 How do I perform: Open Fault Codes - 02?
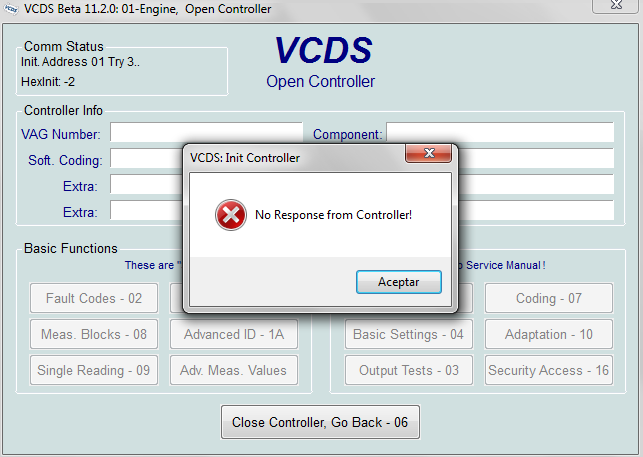(94, 298)
